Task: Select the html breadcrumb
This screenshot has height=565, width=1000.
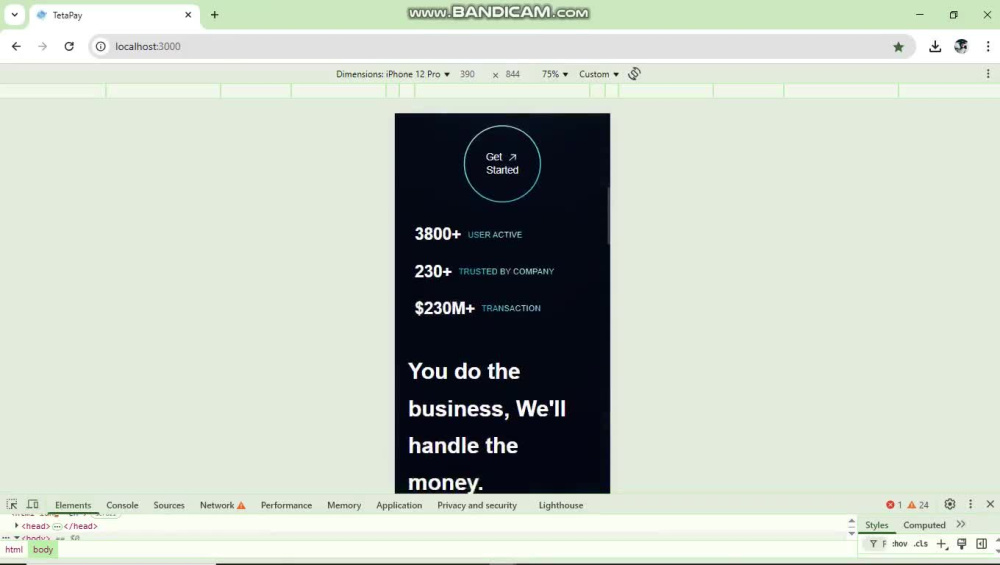Action: [14, 550]
